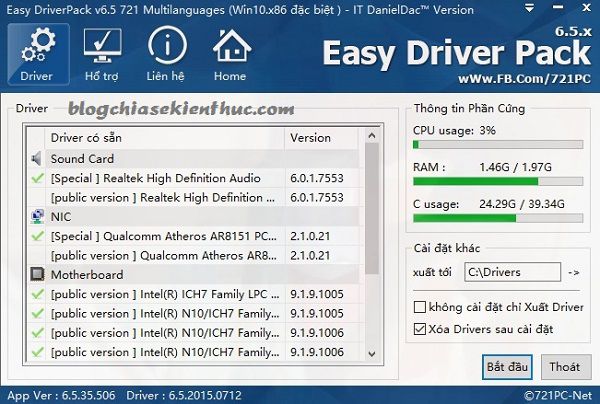Click the wWw.FB.Com/721PC link
The width and height of the screenshot is (600, 404).
pyautogui.click(x=524, y=78)
